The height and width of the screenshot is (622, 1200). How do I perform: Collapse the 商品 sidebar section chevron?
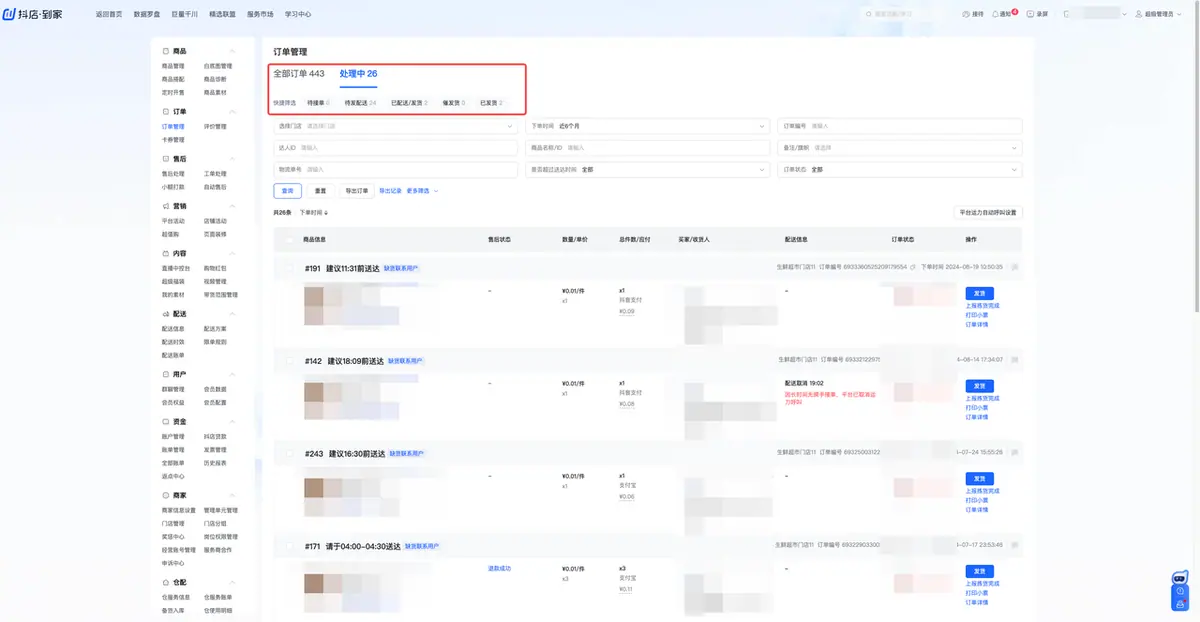(233, 51)
